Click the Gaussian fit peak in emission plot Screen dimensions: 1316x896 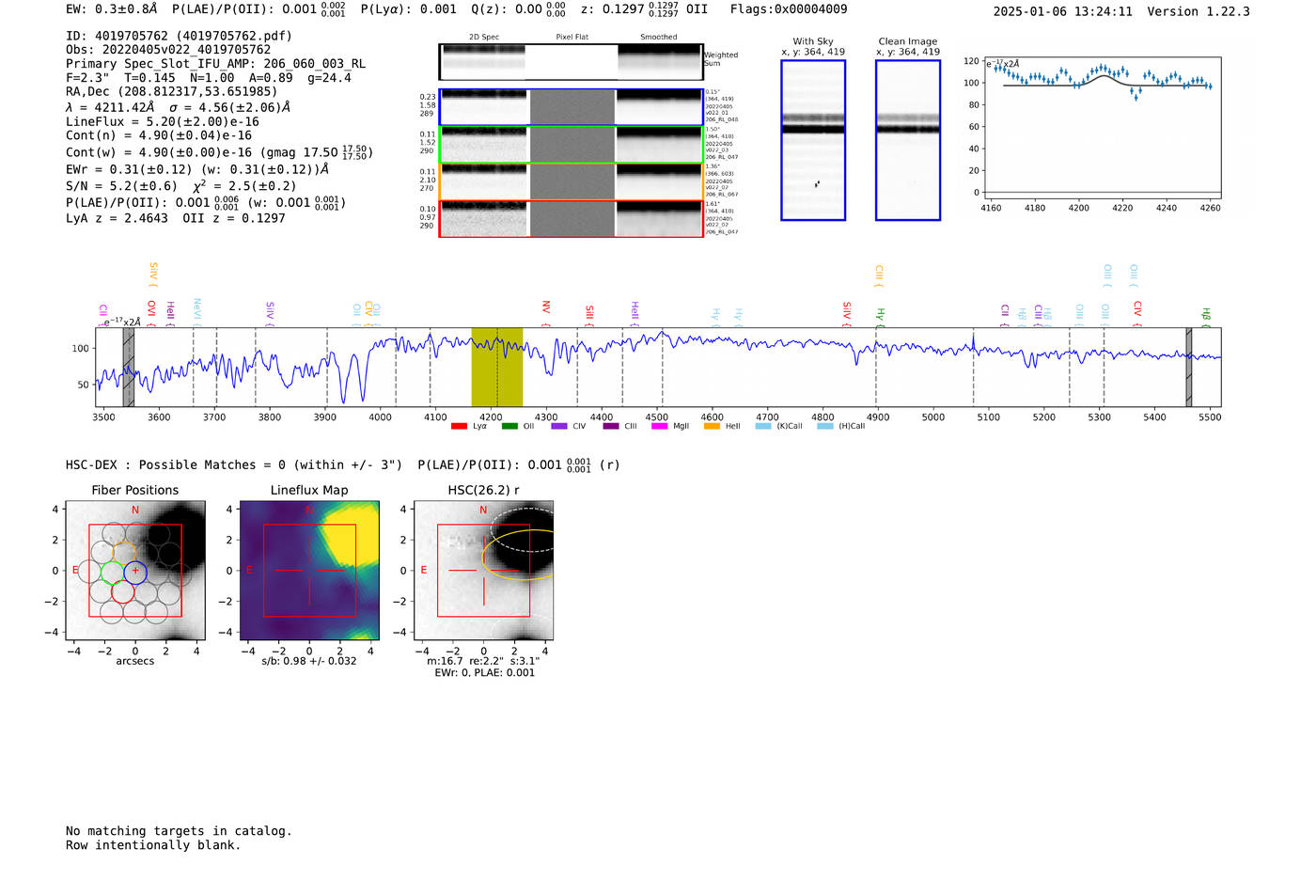pos(1104,75)
